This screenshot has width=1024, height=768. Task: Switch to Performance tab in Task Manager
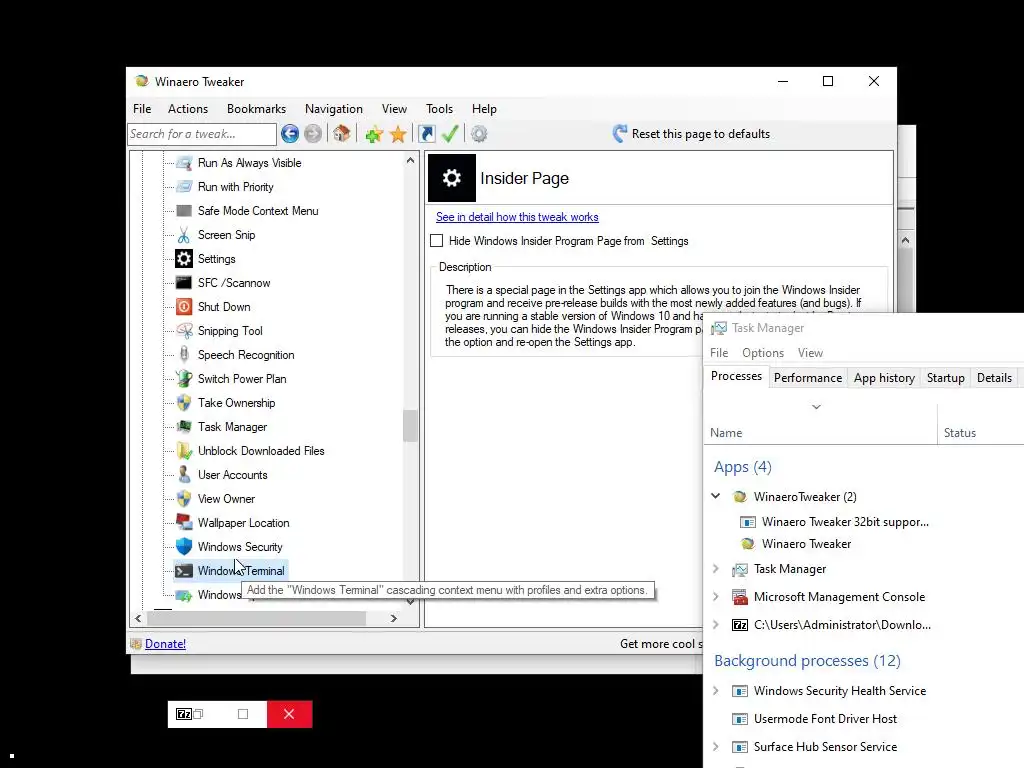coord(808,378)
